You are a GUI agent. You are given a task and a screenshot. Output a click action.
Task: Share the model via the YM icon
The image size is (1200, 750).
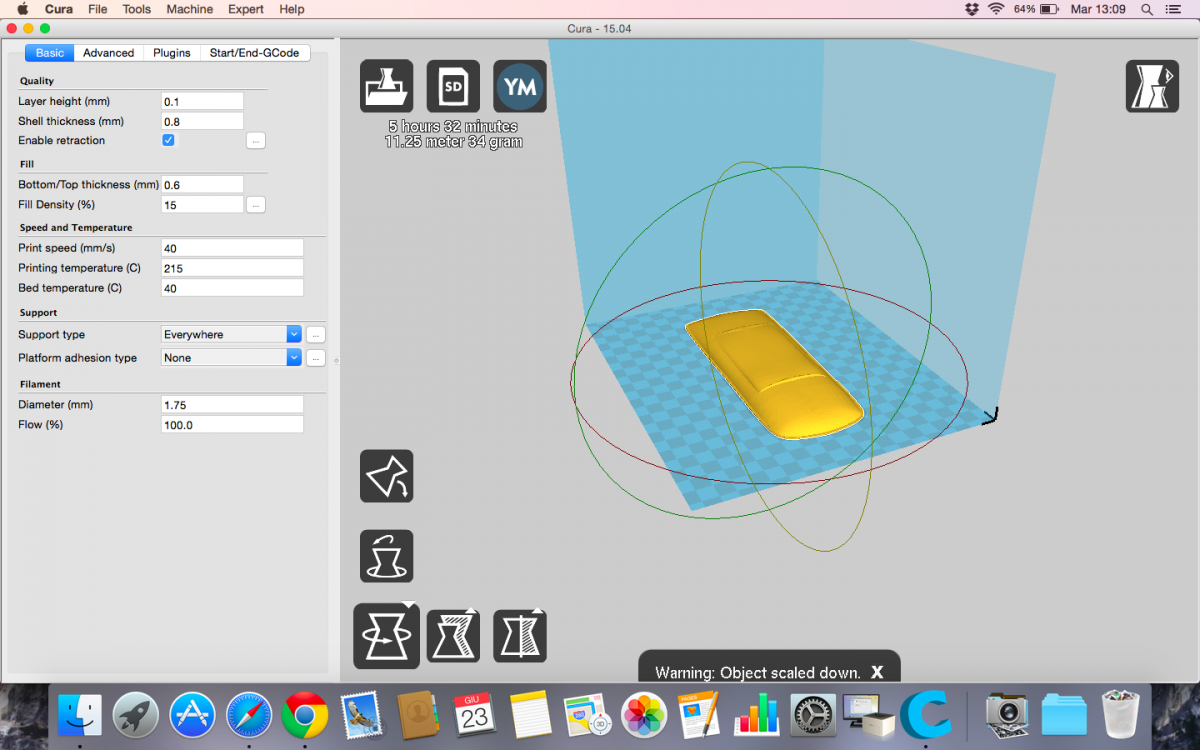tap(520, 86)
